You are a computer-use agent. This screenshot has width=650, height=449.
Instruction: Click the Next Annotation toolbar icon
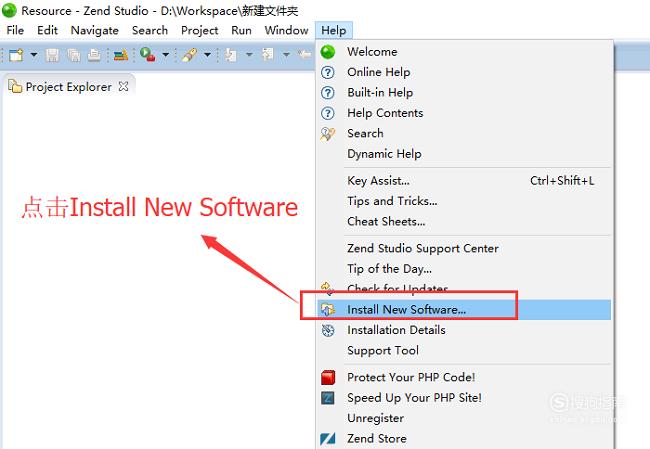[230, 55]
